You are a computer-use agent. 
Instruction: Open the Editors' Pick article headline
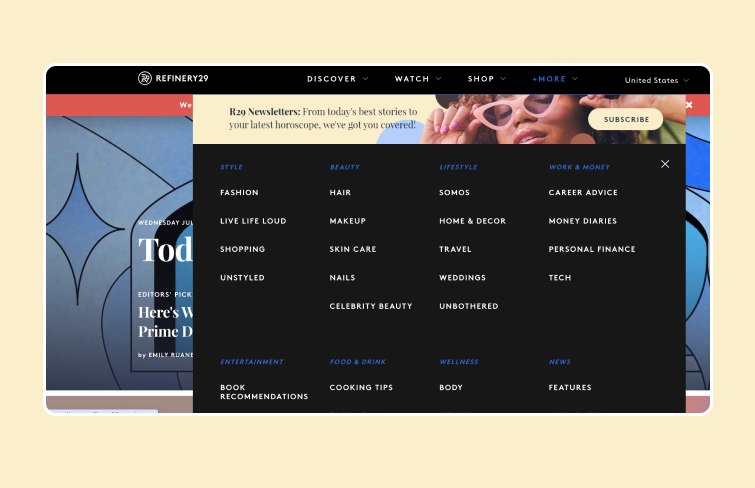165,322
